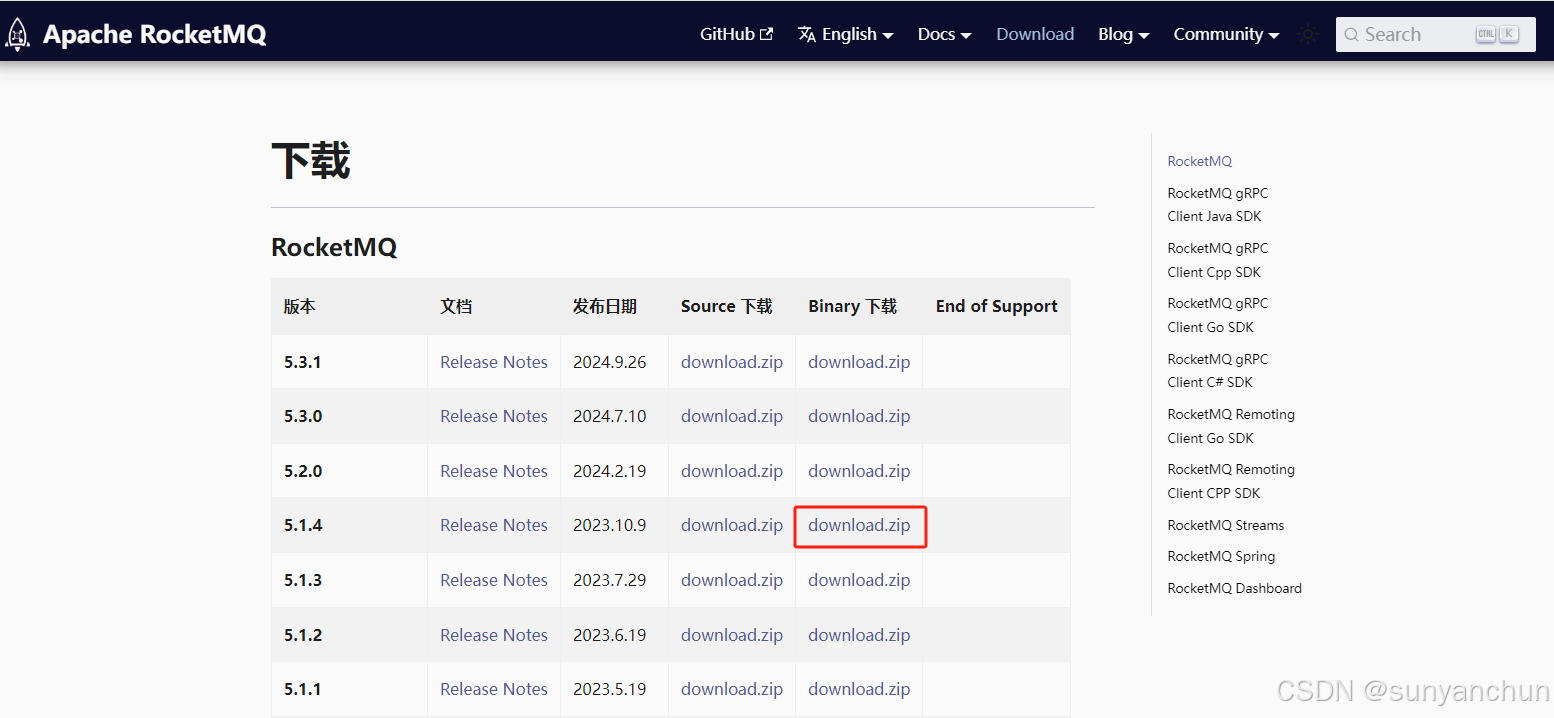Download binary zip for 5.1.2
Viewport: 1554px width, 718px height.
tap(859, 635)
